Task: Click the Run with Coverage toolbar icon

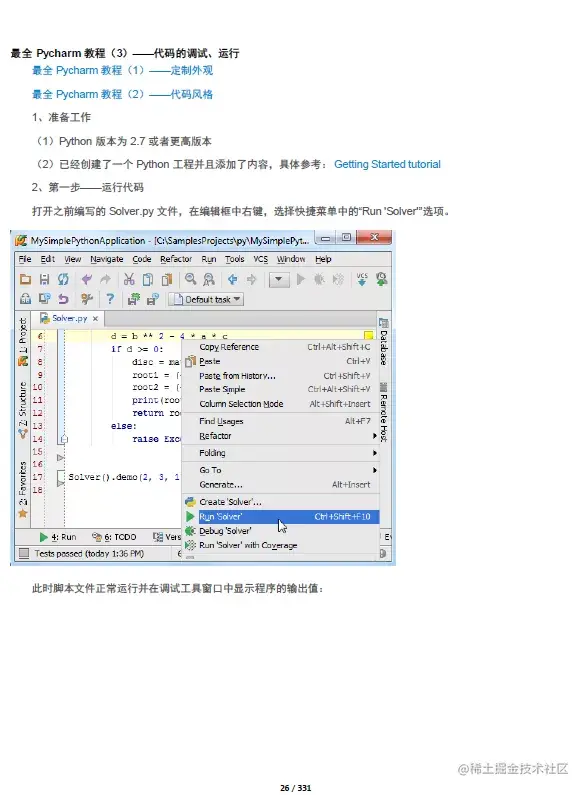Action: click(x=338, y=279)
